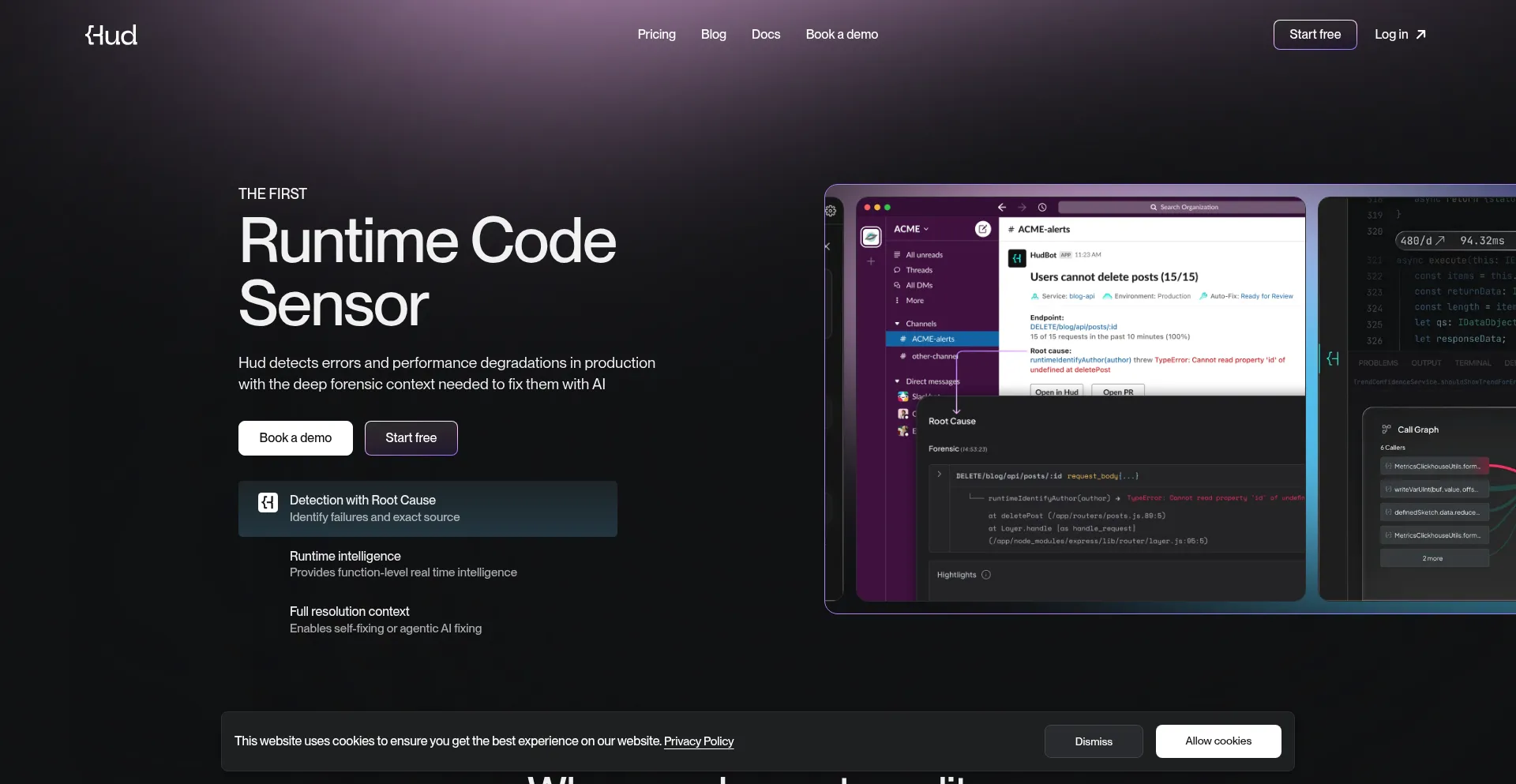Click the info icon next to Highlights
This screenshot has width=1516, height=784.
point(985,575)
